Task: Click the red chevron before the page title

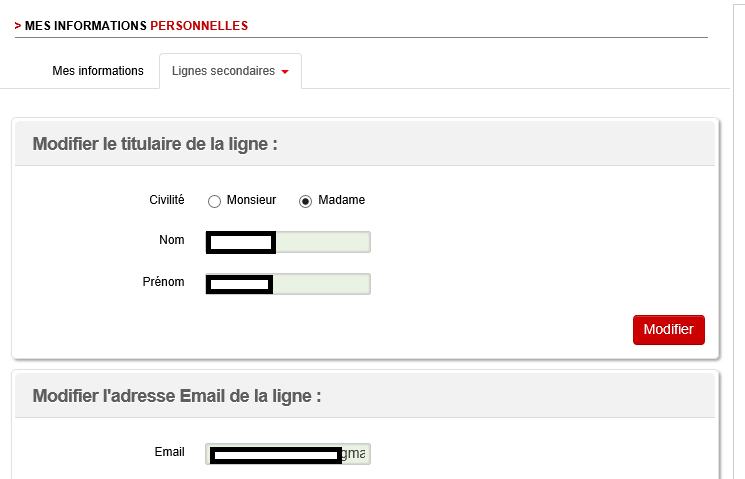Action: (x=18, y=25)
